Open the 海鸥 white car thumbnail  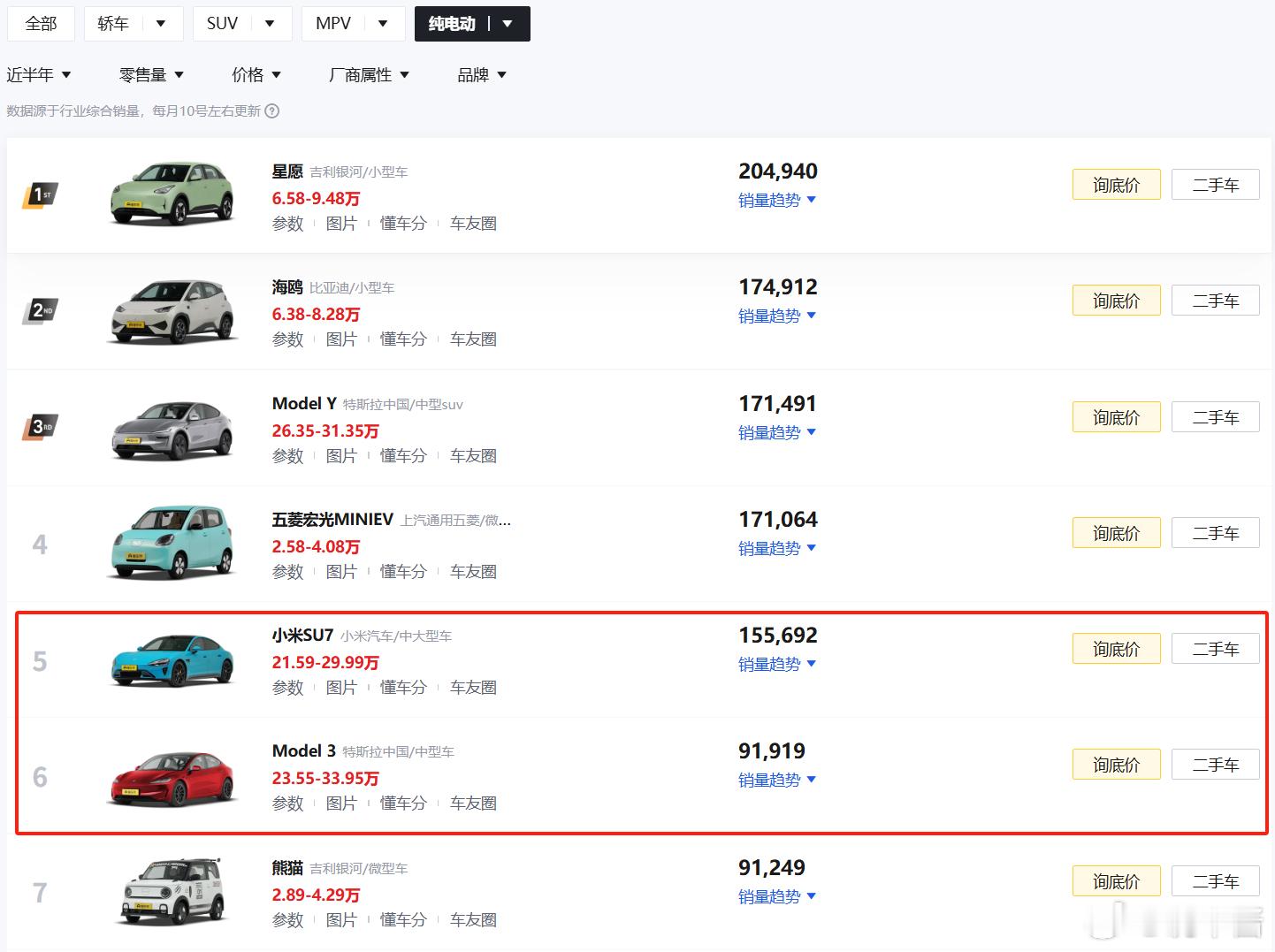[172, 310]
